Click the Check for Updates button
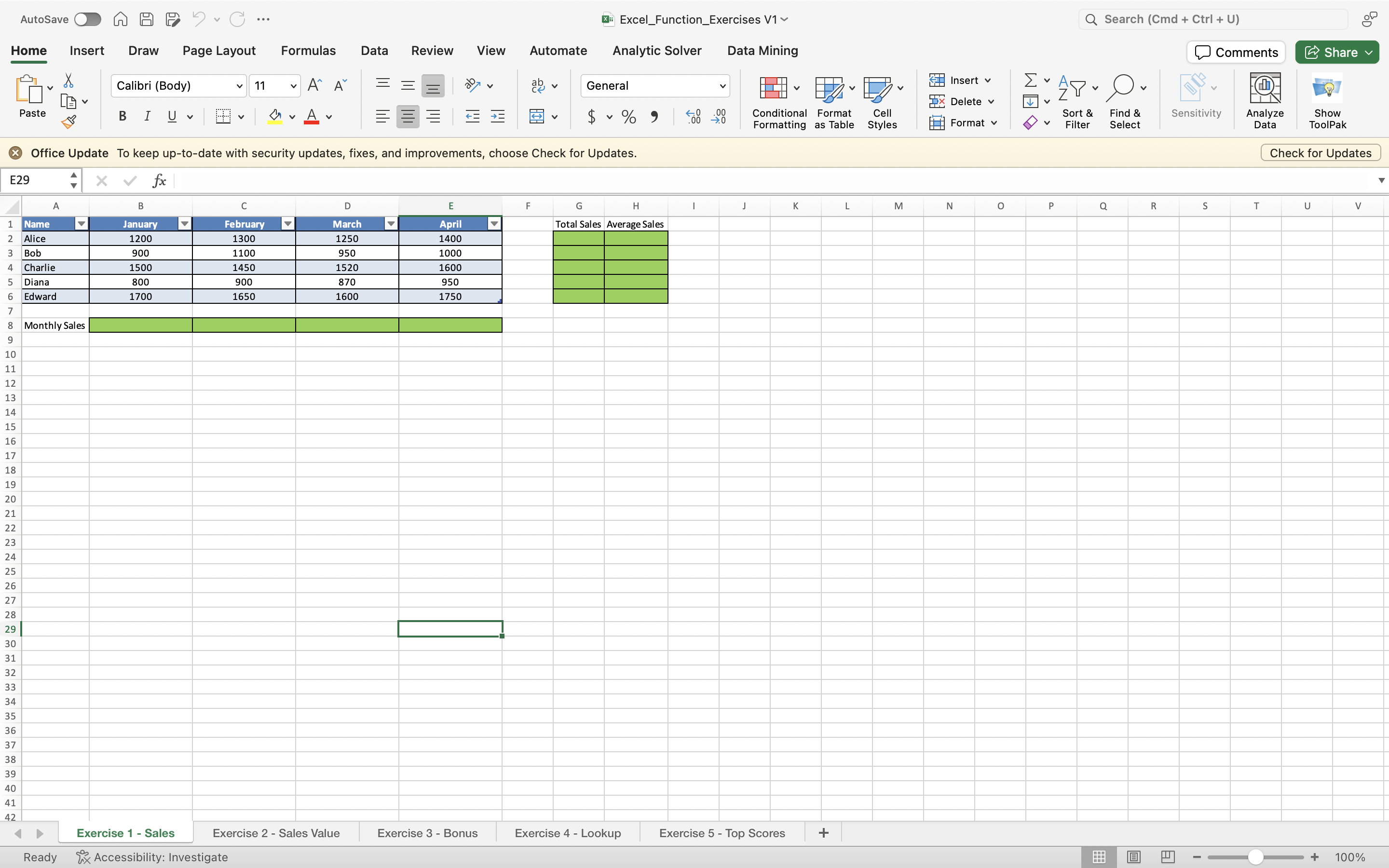Viewport: 1389px width, 868px height. pyautogui.click(x=1320, y=152)
